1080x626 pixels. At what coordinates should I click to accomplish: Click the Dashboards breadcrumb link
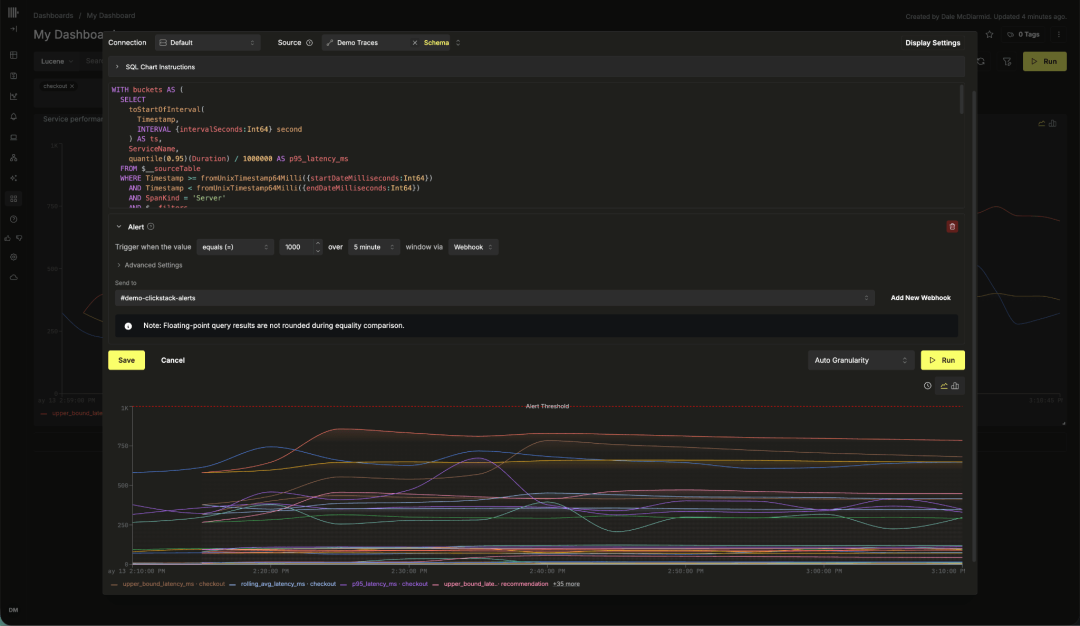click(53, 15)
